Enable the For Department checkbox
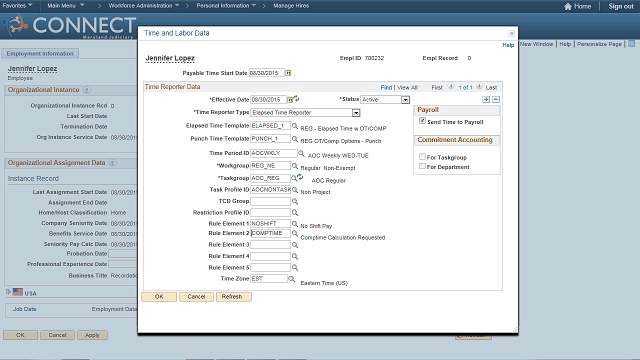Viewport: 640px width, 360px height. click(422, 166)
